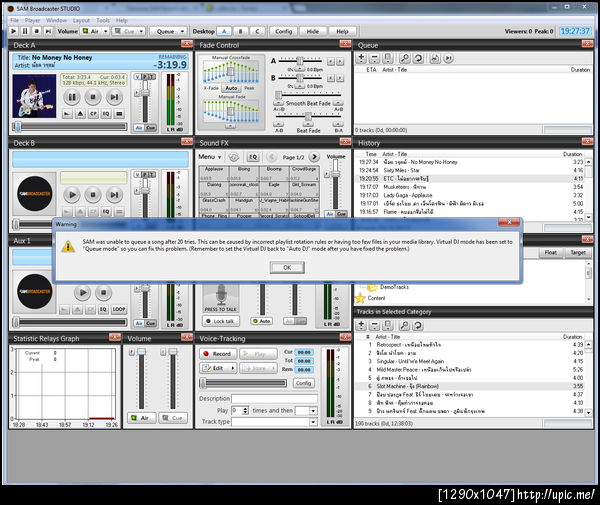The height and width of the screenshot is (505, 600).
Task: Toggle Cue output on Deck A
Action: tap(150, 128)
